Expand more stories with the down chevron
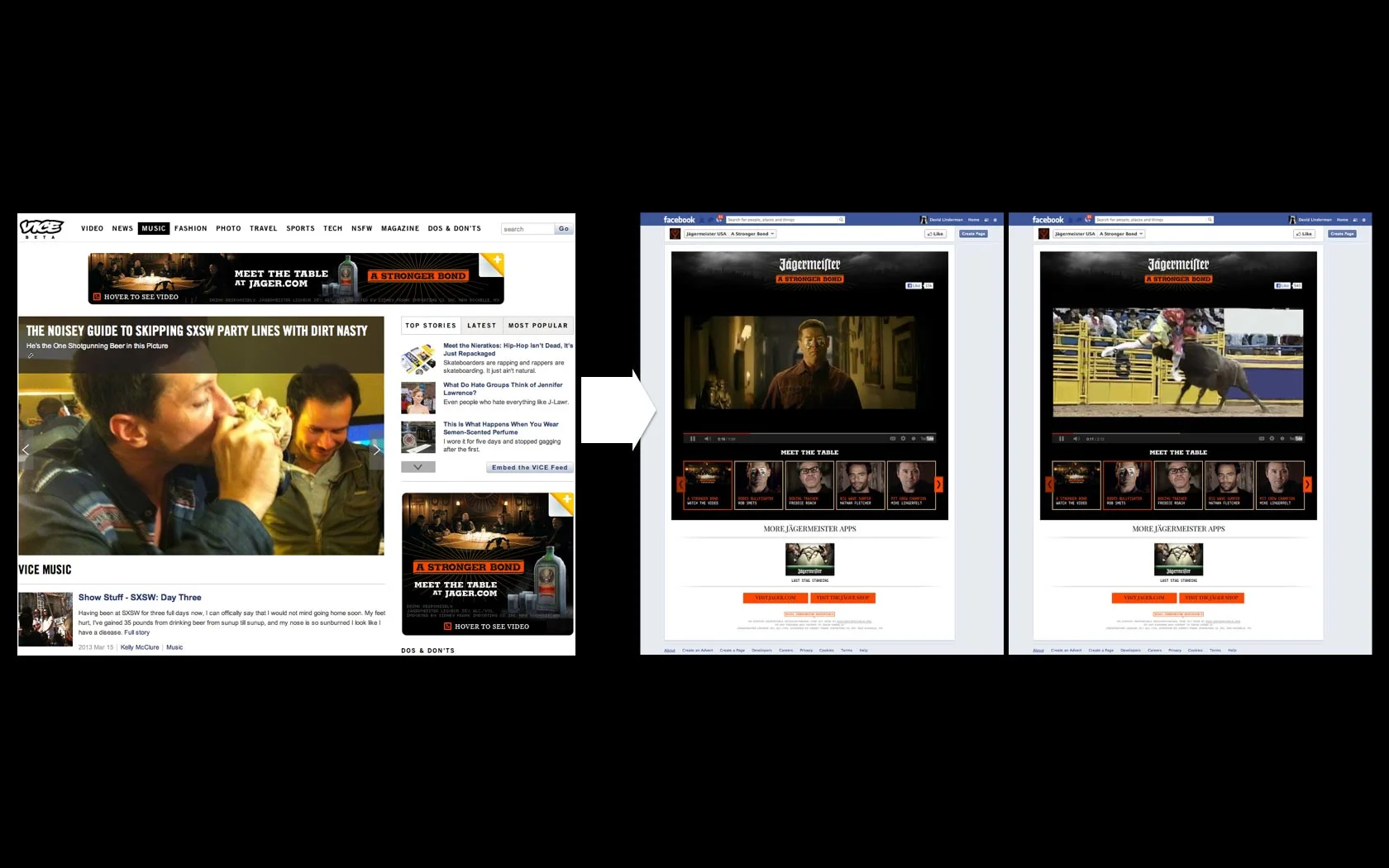 click(418, 467)
